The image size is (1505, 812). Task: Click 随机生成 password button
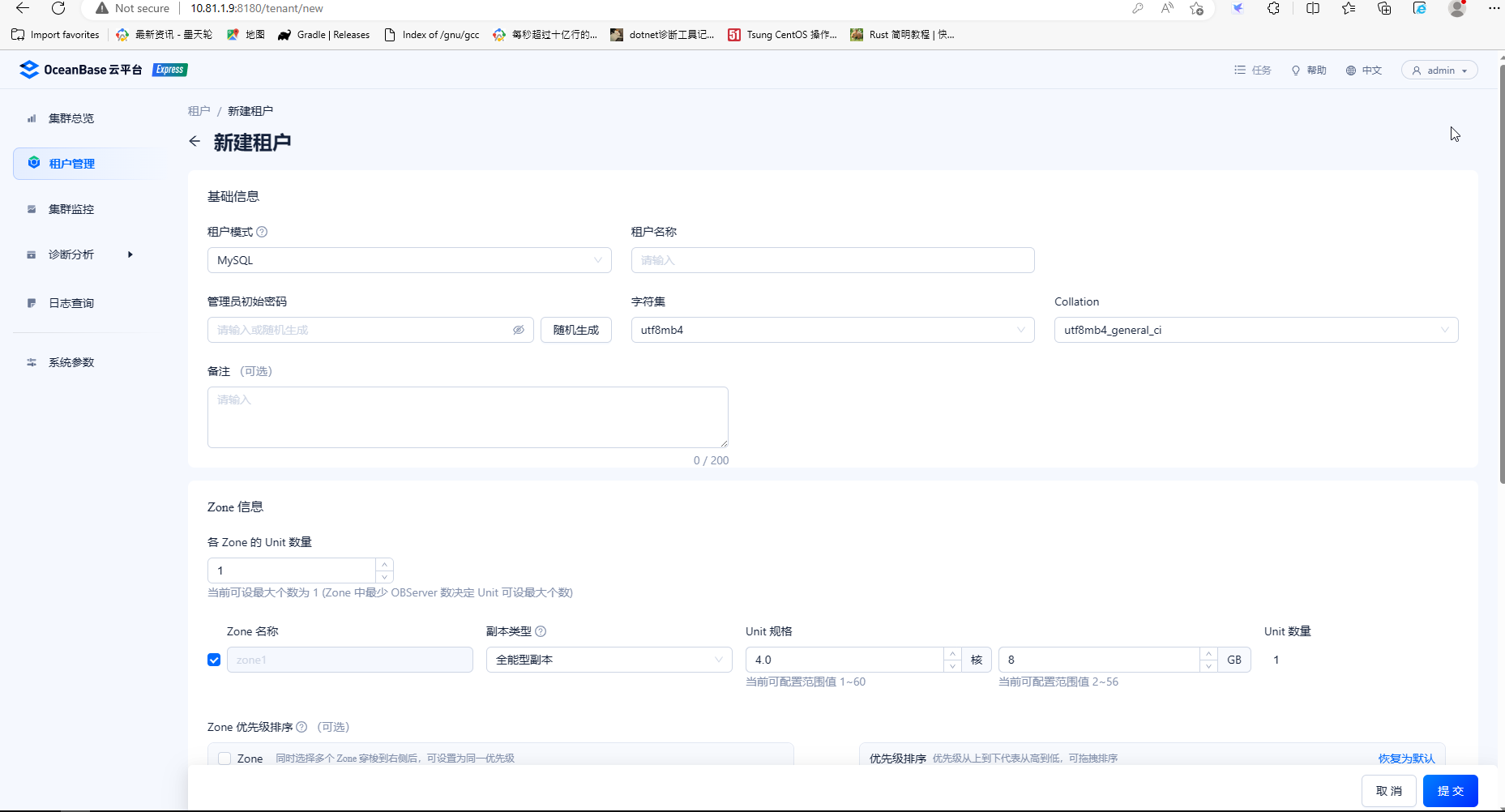576,330
